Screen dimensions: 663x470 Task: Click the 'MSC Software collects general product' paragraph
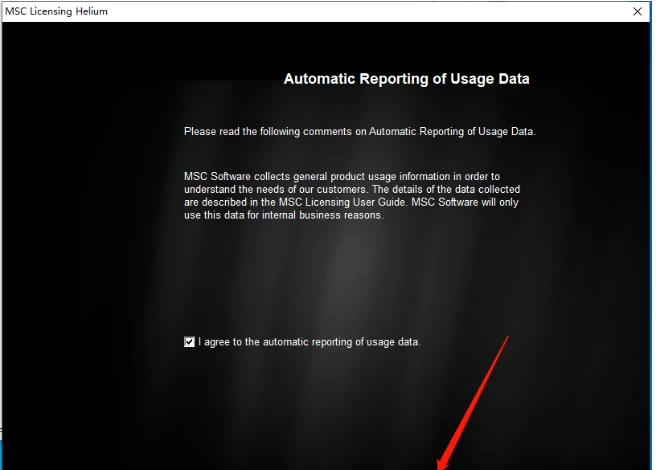(352, 196)
